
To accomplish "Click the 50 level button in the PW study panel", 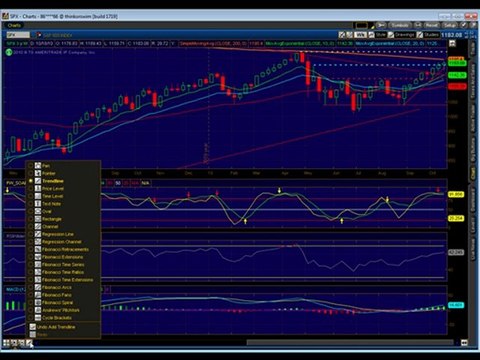I will [x=118, y=183].
